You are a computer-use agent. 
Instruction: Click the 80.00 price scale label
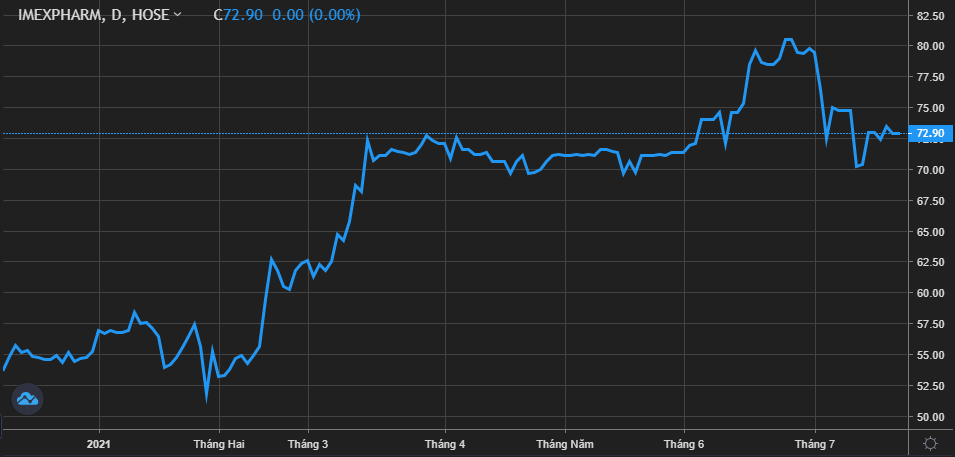931,46
